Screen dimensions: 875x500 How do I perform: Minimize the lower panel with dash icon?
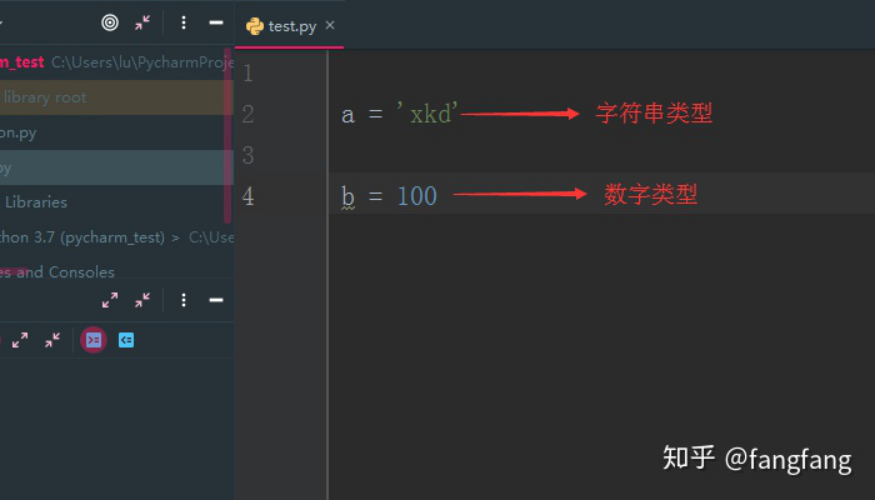[x=215, y=300]
